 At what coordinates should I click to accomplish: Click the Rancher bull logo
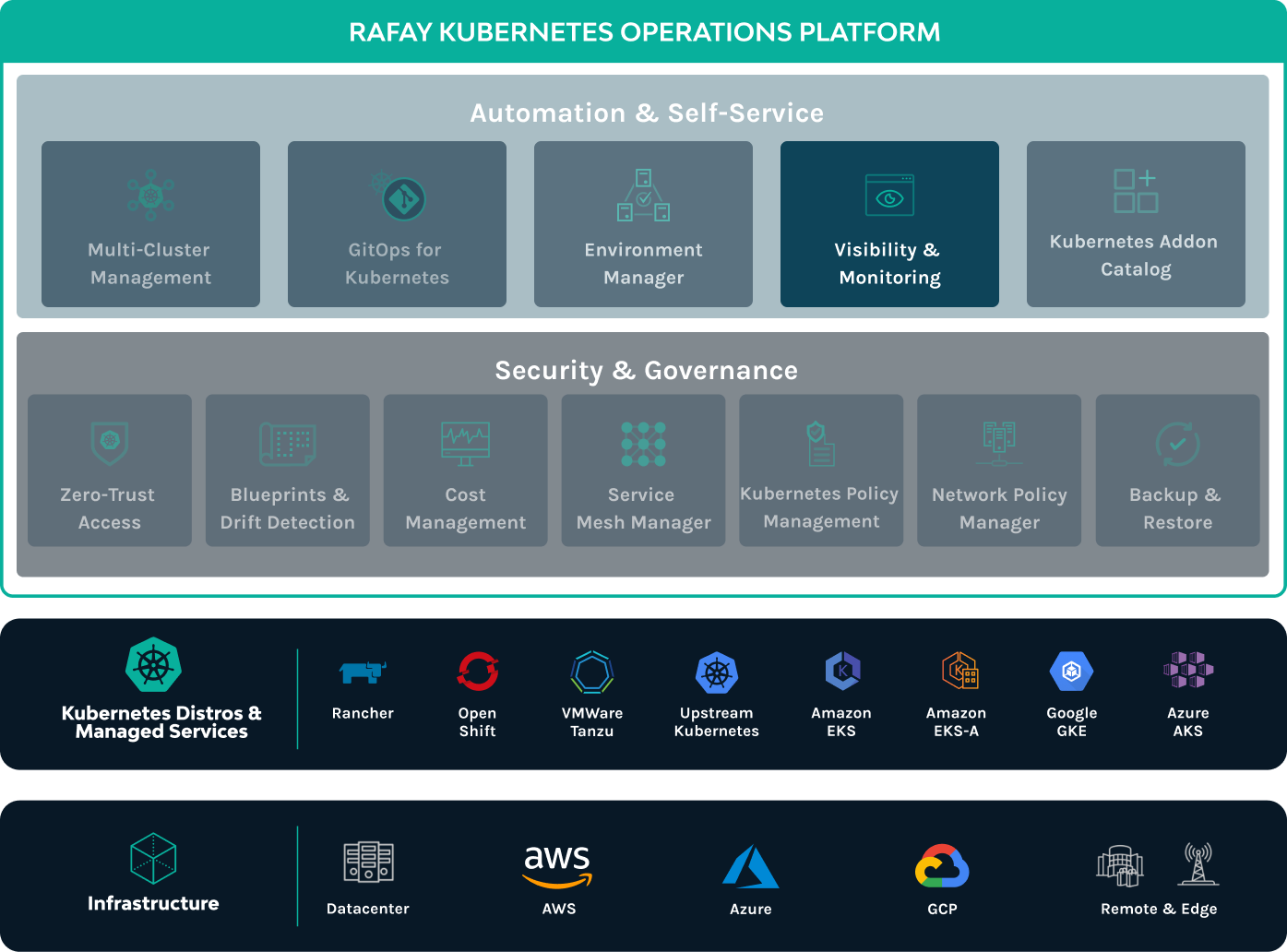pyautogui.click(x=363, y=672)
